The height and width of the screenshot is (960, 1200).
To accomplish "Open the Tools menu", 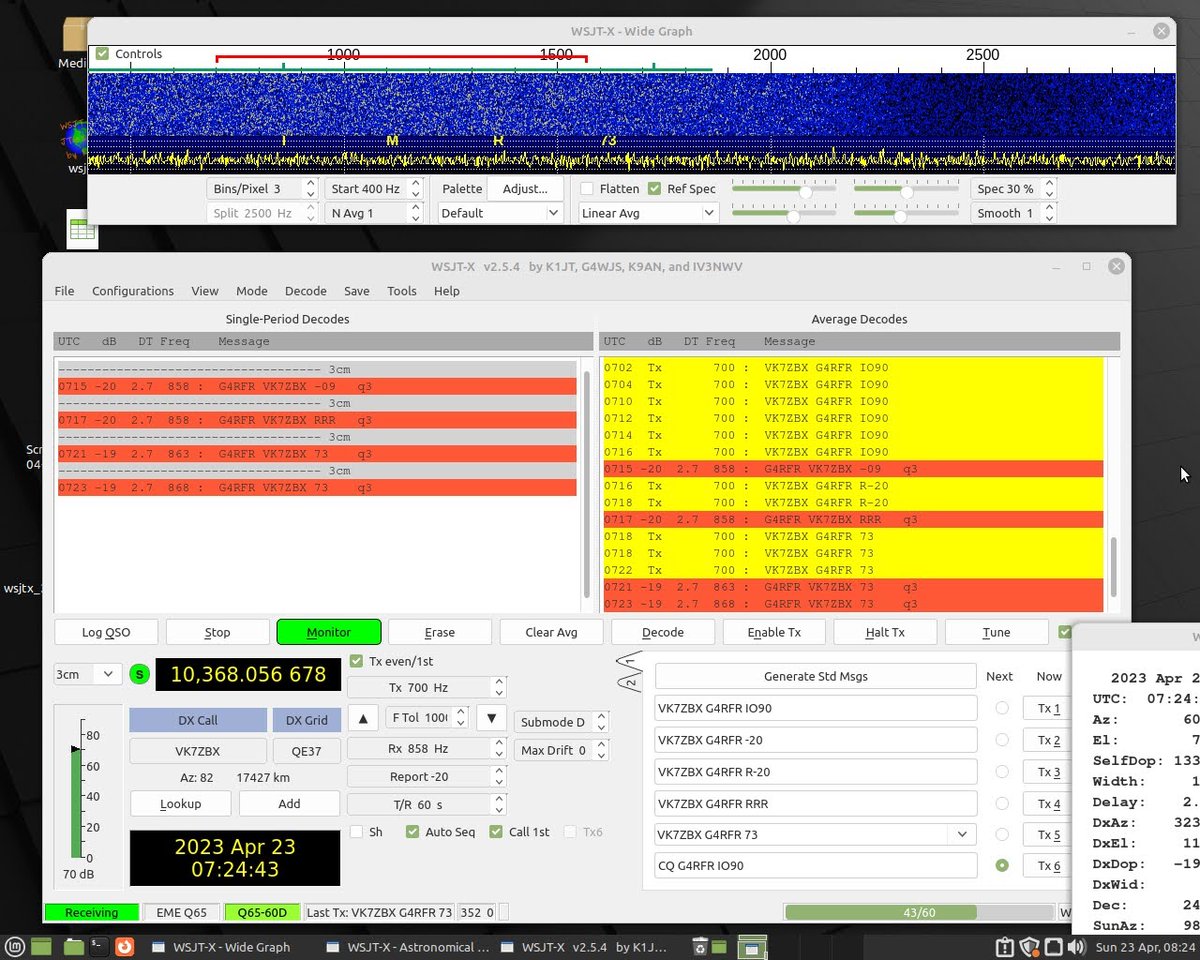I will (x=402, y=291).
